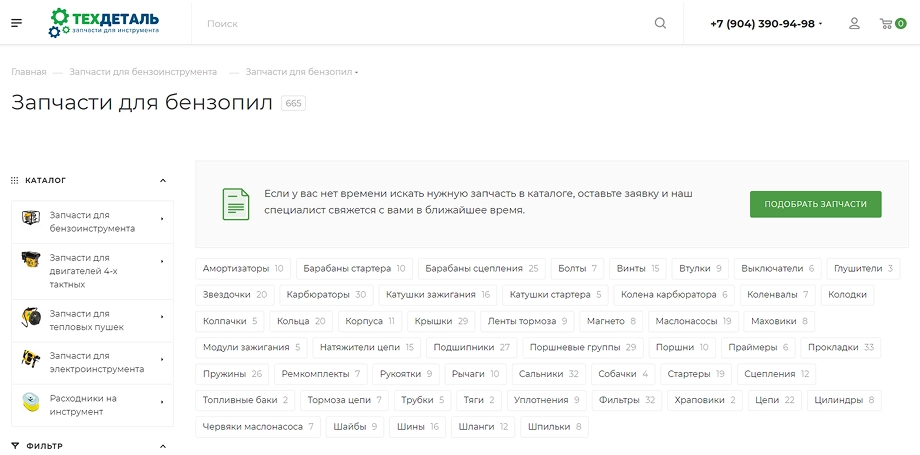The image size is (920, 455).
Task: Expand Запчасти для бензоинструмента submenu arrow
Action: click(162, 218)
